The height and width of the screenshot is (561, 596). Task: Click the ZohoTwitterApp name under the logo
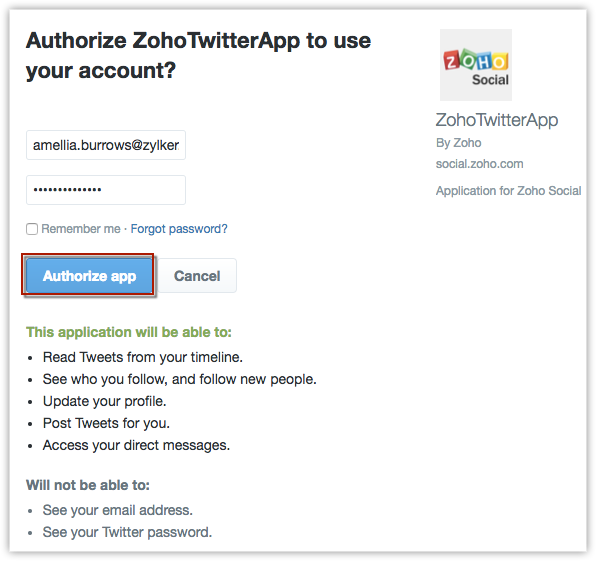497,120
